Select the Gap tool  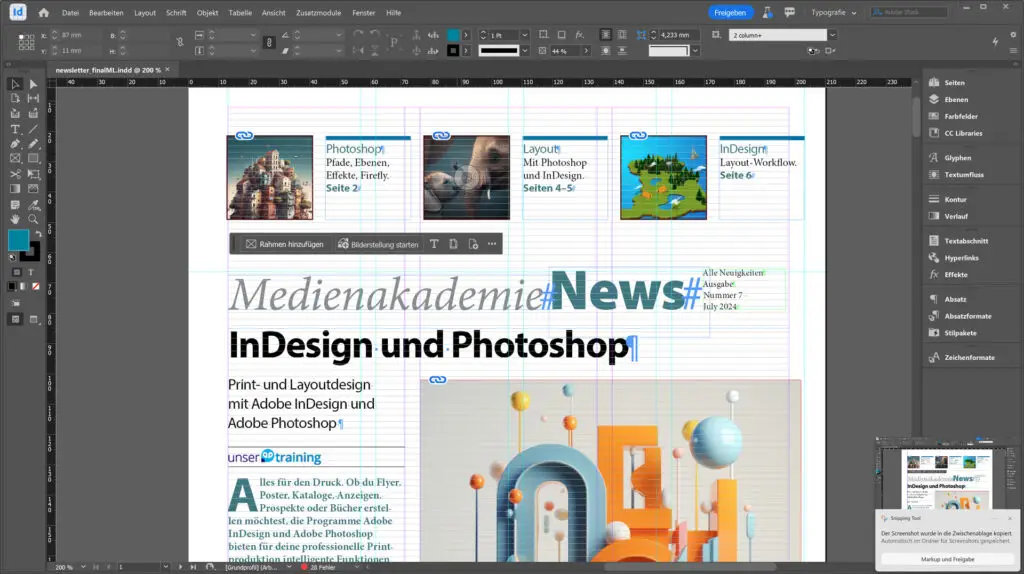pyautogui.click(x=33, y=99)
